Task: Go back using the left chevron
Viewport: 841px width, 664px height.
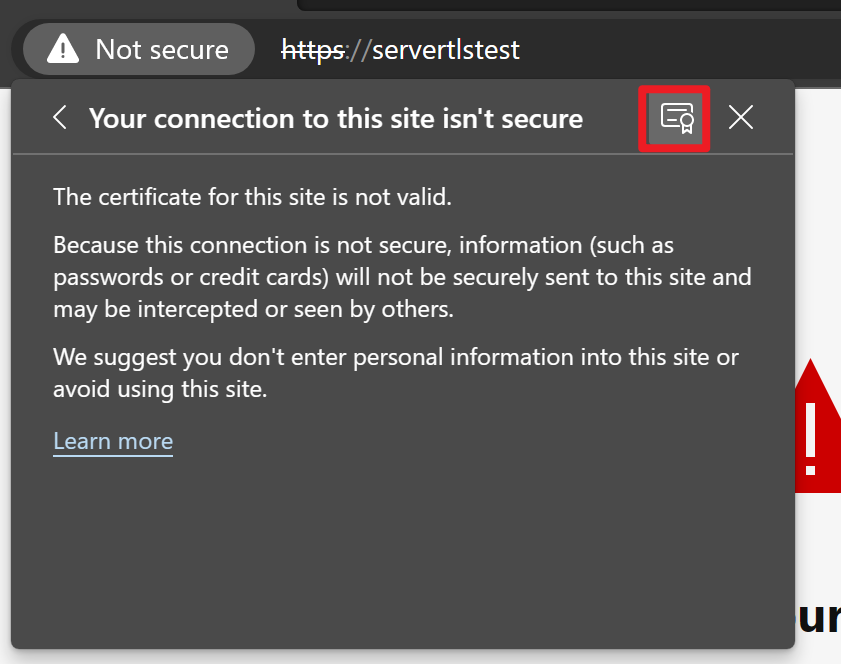Action: tap(60, 118)
